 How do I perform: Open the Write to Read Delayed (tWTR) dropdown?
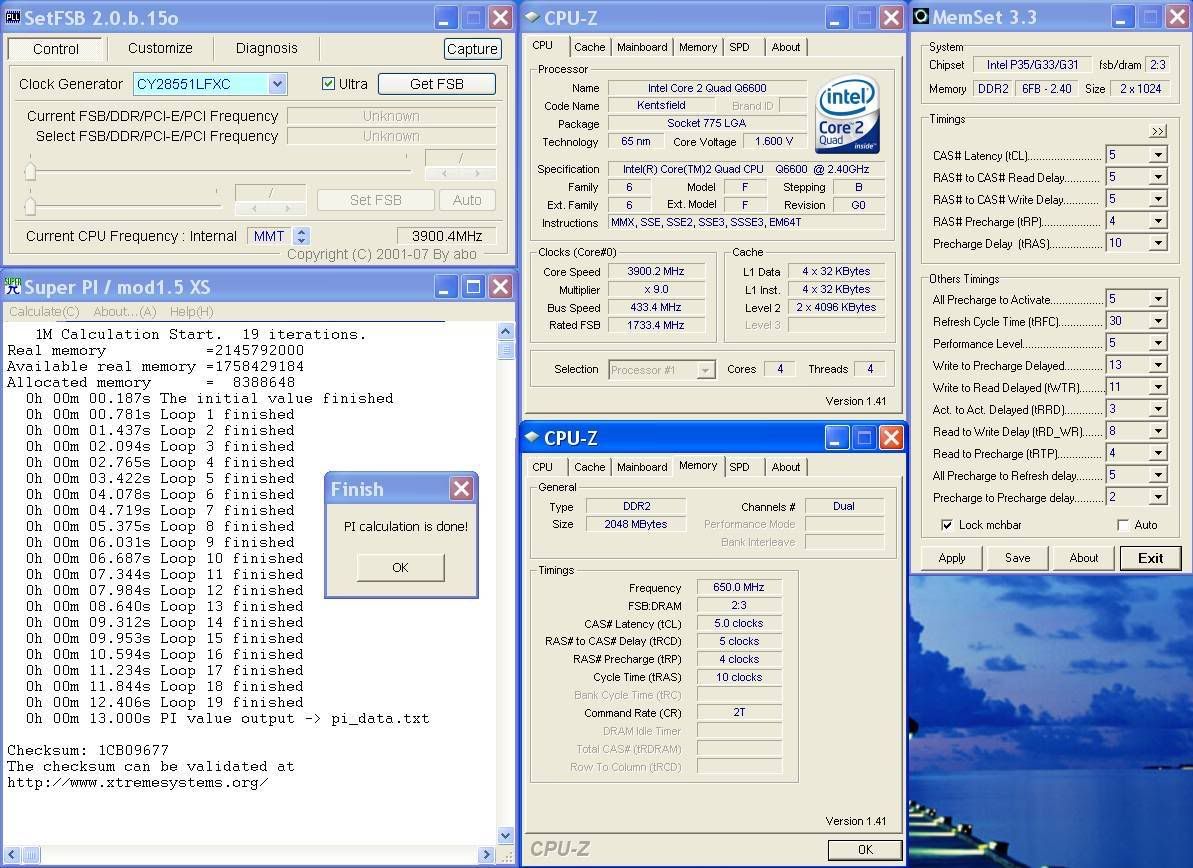click(1157, 387)
